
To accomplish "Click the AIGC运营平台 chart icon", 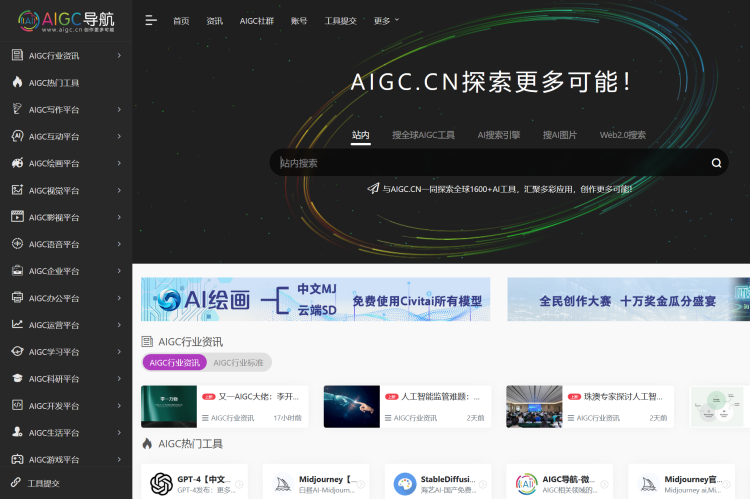I will tap(17, 324).
